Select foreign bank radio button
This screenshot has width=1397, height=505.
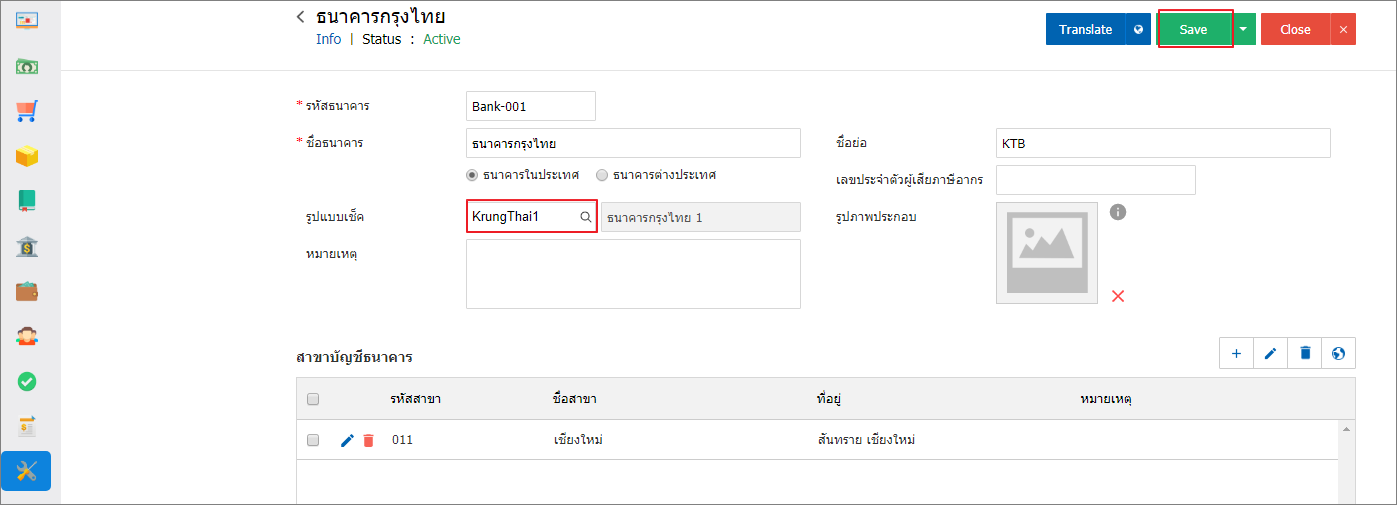pyautogui.click(x=602, y=174)
